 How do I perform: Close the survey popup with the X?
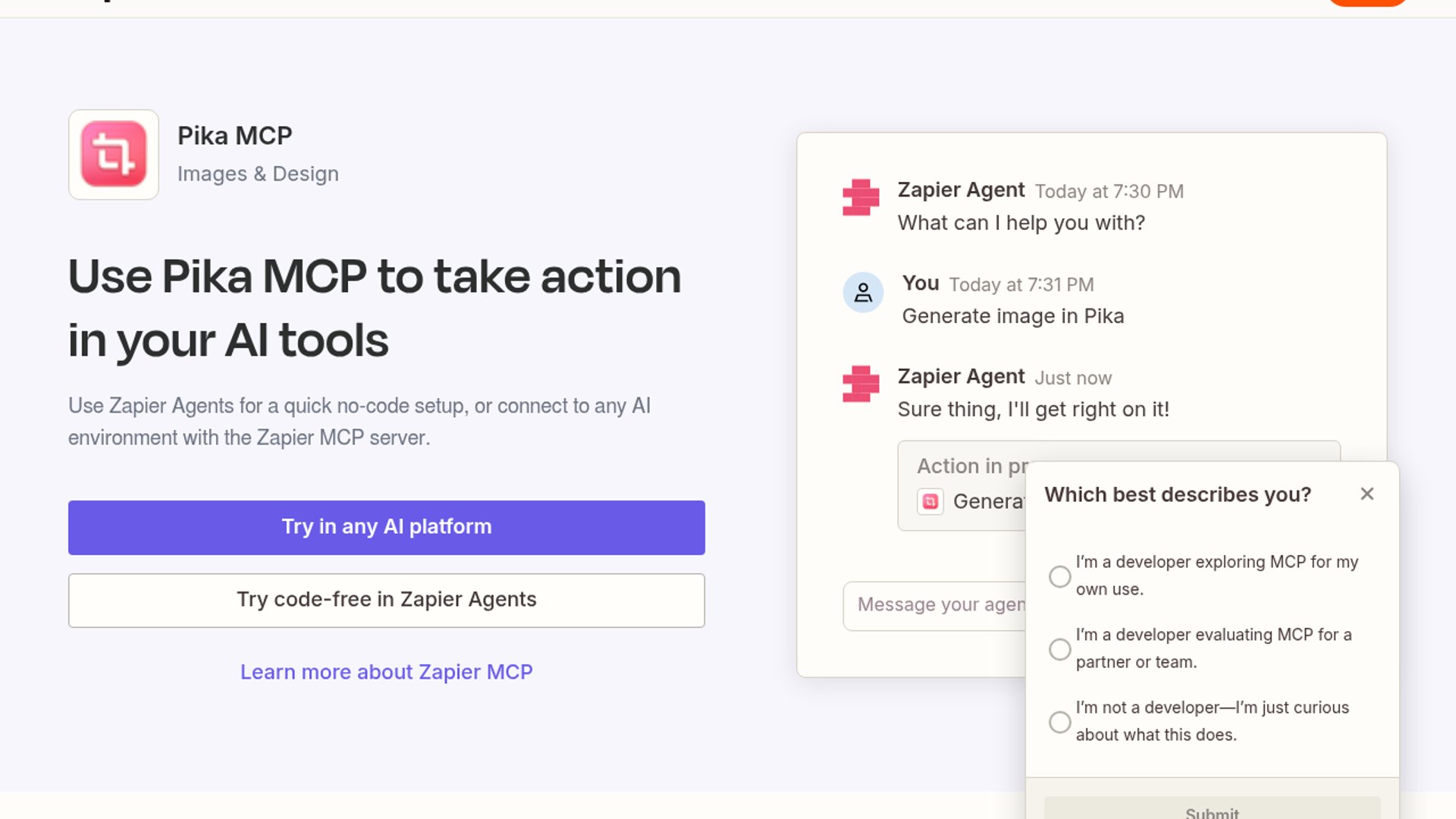tap(1367, 494)
